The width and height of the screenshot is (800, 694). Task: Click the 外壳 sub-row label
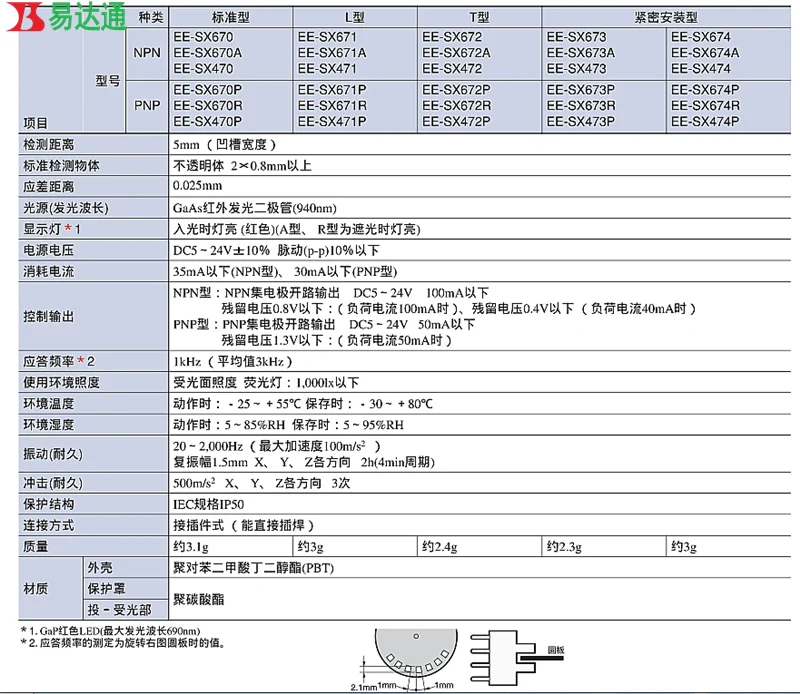click(x=100, y=567)
